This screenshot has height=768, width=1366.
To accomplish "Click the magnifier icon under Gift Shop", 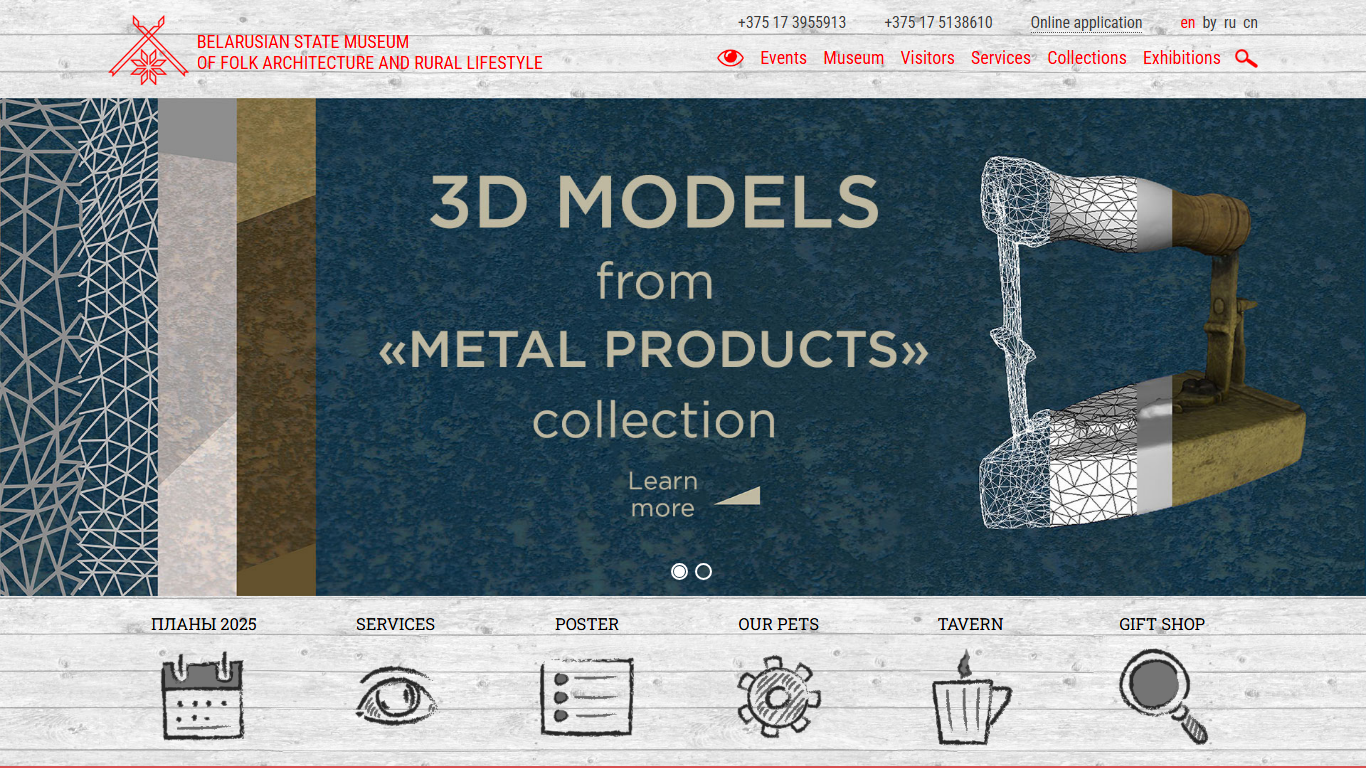I will click(x=1163, y=697).
